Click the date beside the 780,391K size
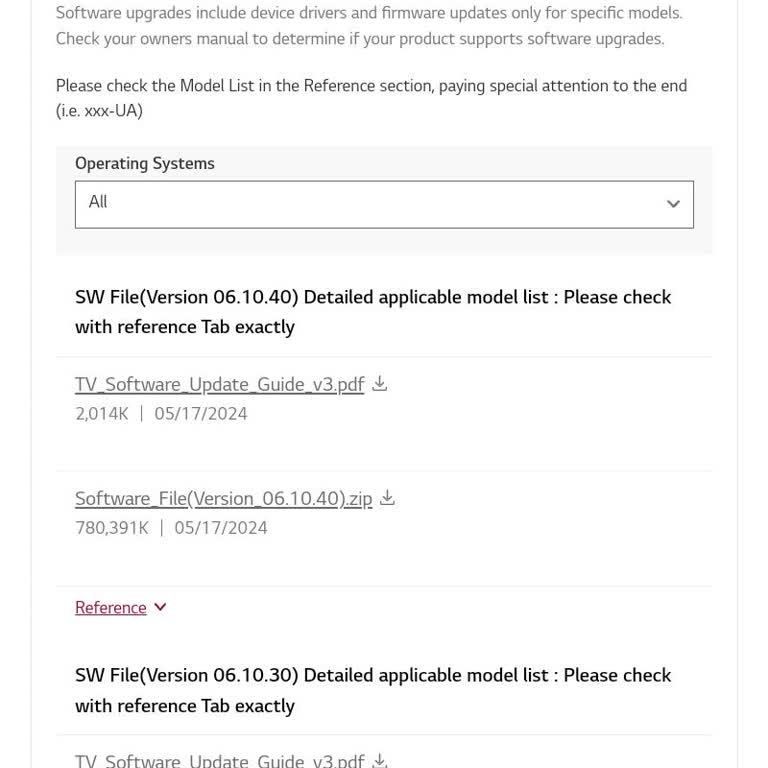The width and height of the screenshot is (768, 768). [x=221, y=528]
